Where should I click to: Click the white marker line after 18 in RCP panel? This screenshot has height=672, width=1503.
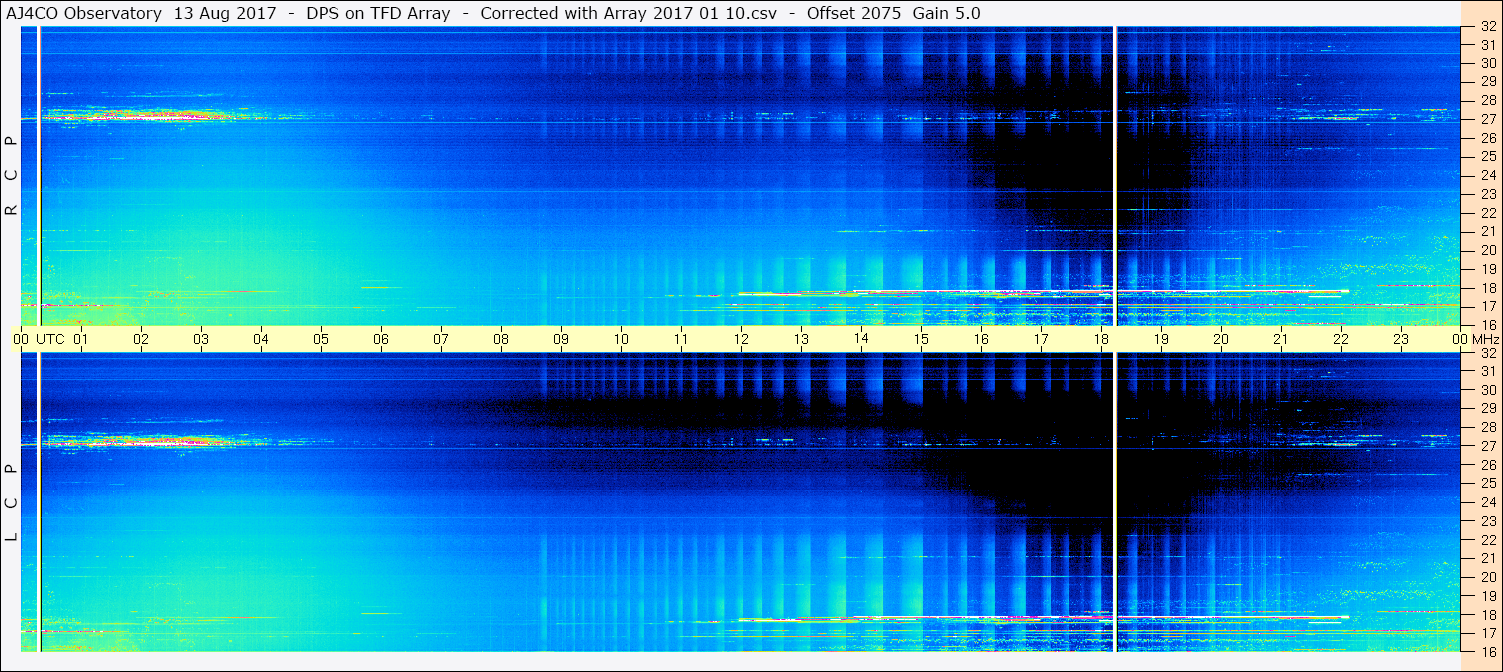(1114, 176)
